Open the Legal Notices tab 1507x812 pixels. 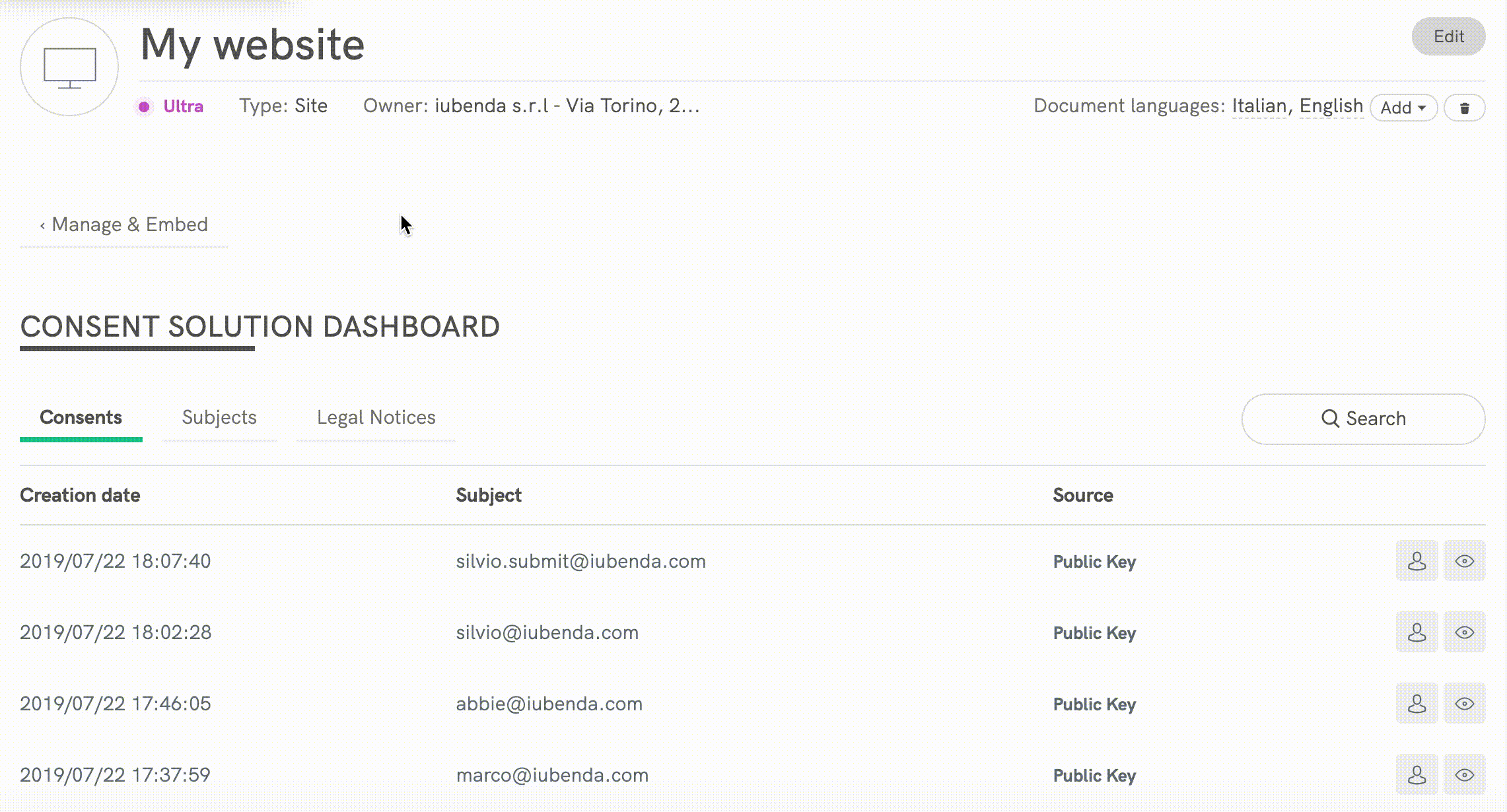[x=376, y=417]
